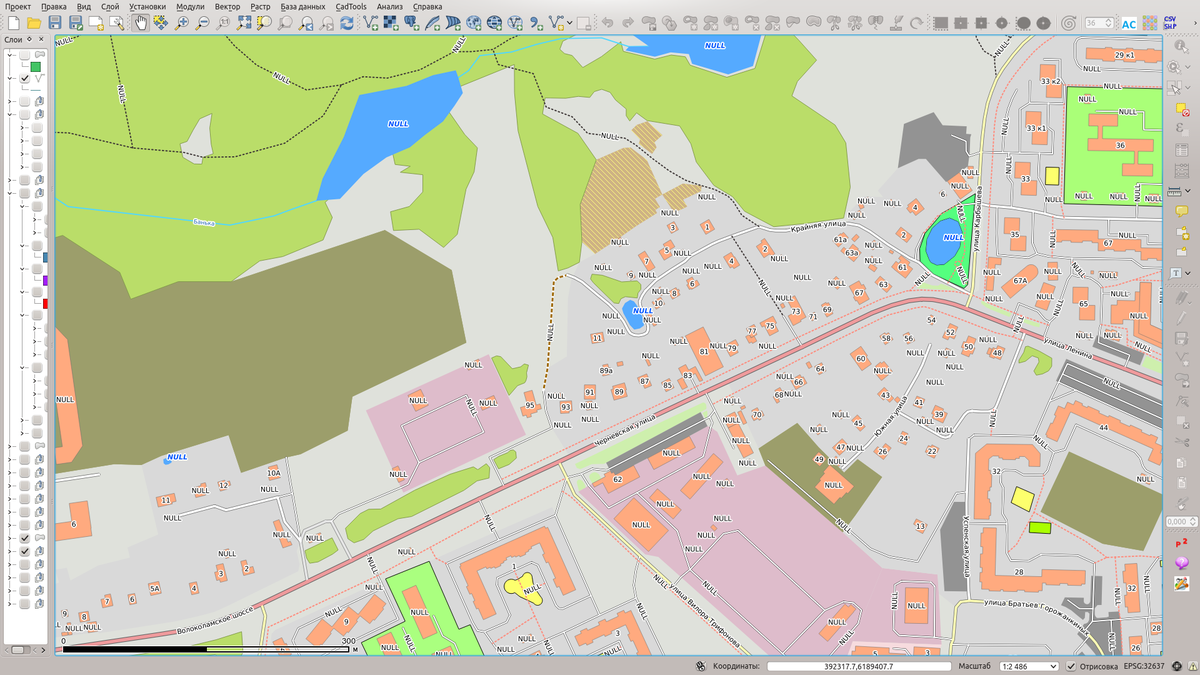1200x675 pixels.
Task: Check the first layer's visibility checkbox
Action: point(25,54)
